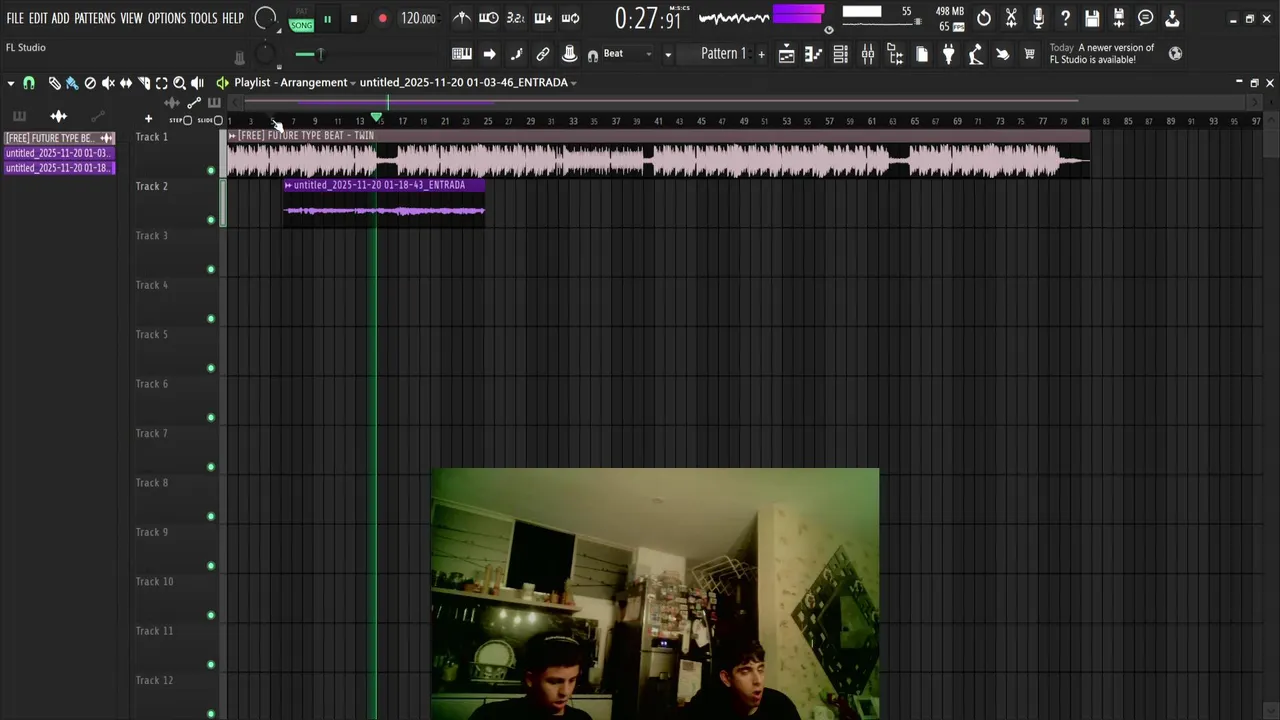Toggle the link-controls chain icon
The height and width of the screenshot is (720, 1280).
coord(543,54)
